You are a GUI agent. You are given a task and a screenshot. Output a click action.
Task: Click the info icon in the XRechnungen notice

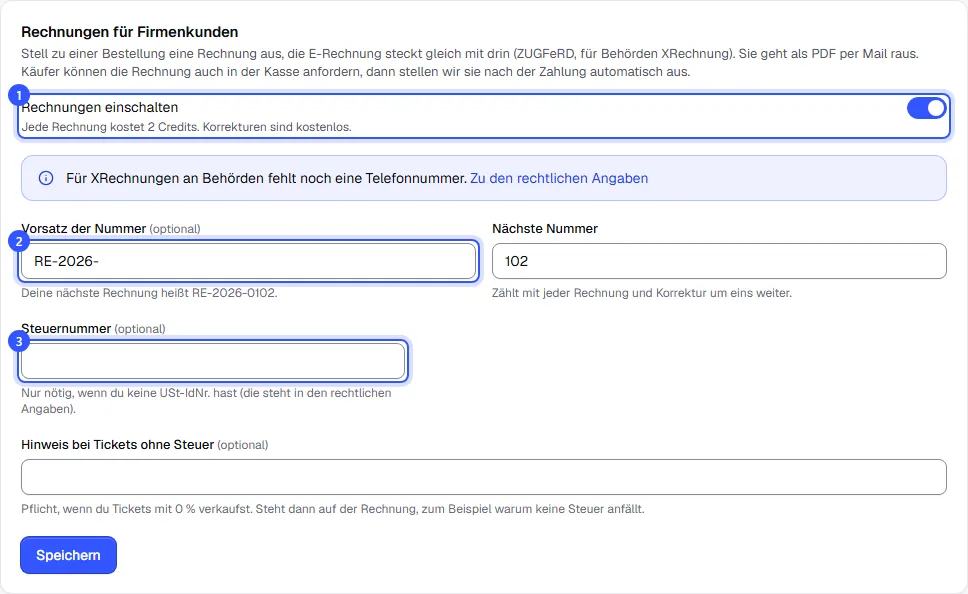[x=46, y=178]
